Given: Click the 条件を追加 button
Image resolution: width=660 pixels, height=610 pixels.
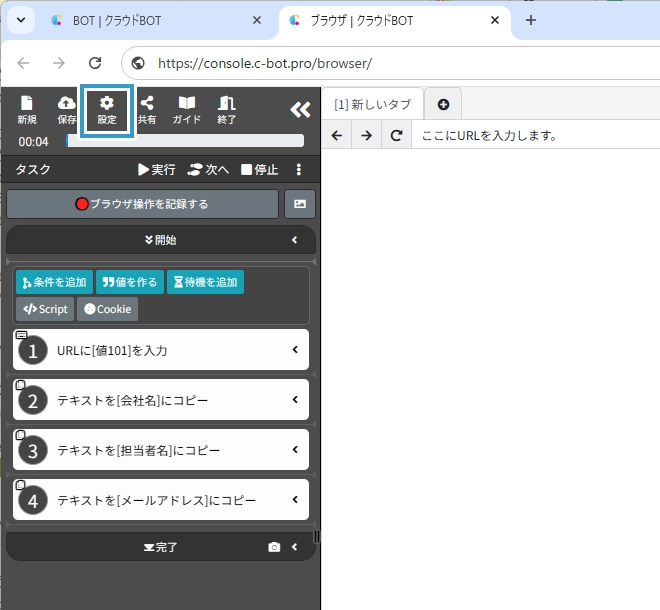Looking at the screenshot, I should tap(54, 282).
